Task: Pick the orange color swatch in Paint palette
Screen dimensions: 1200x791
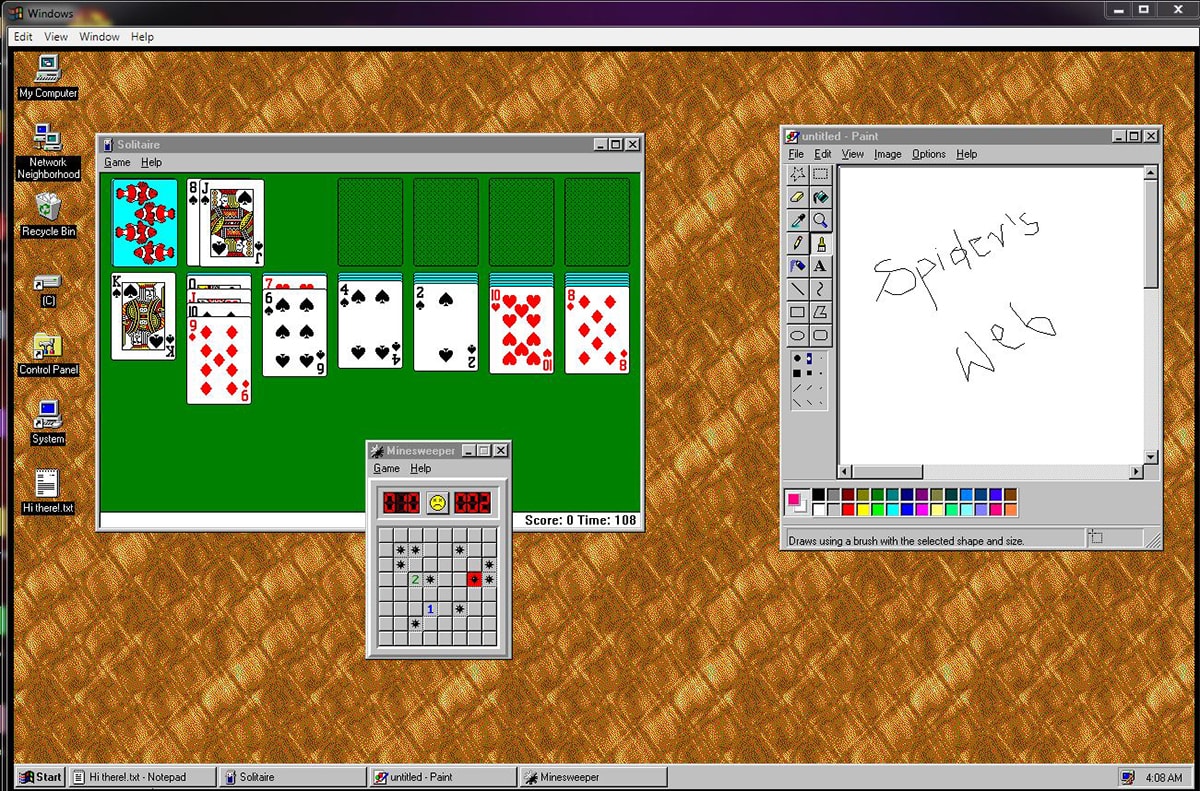Action: (x=1010, y=510)
